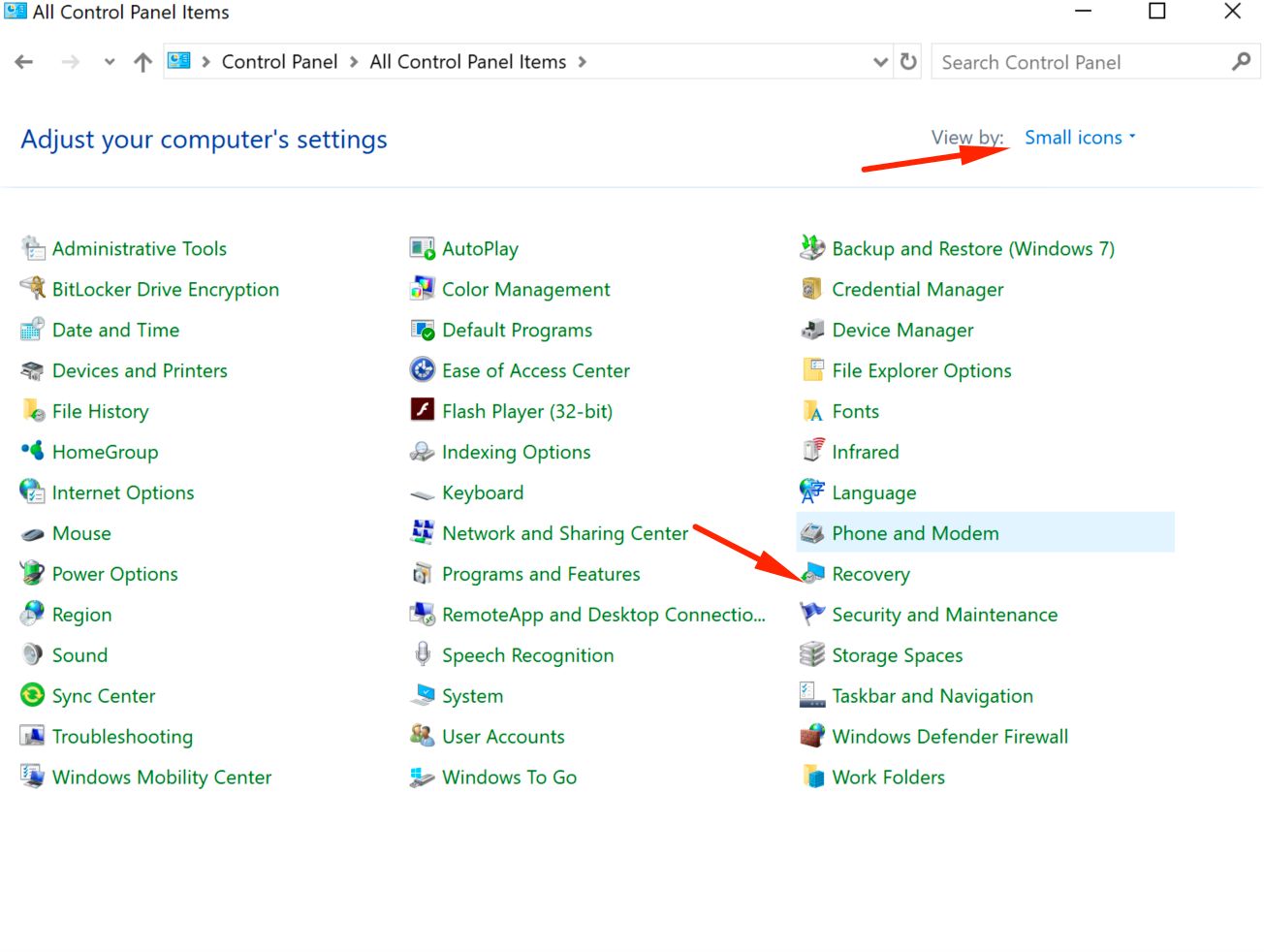Image resolution: width=1264 pixels, height=952 pixels.
Task: Open the Windows To Go link
Action: 510,777
